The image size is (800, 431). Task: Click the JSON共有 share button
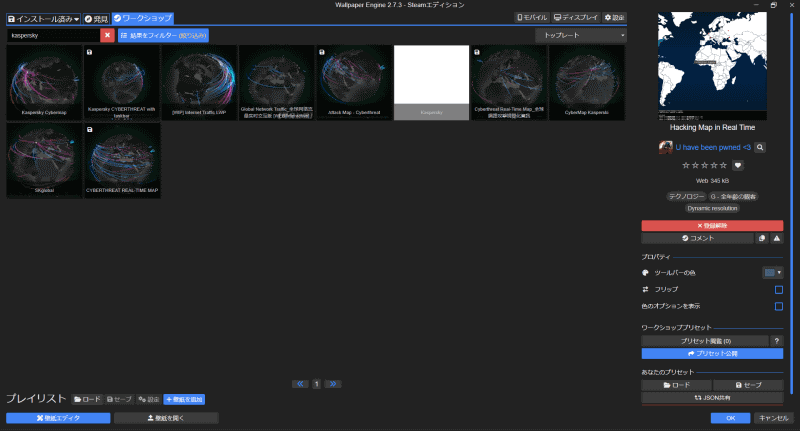pos(712,398)
